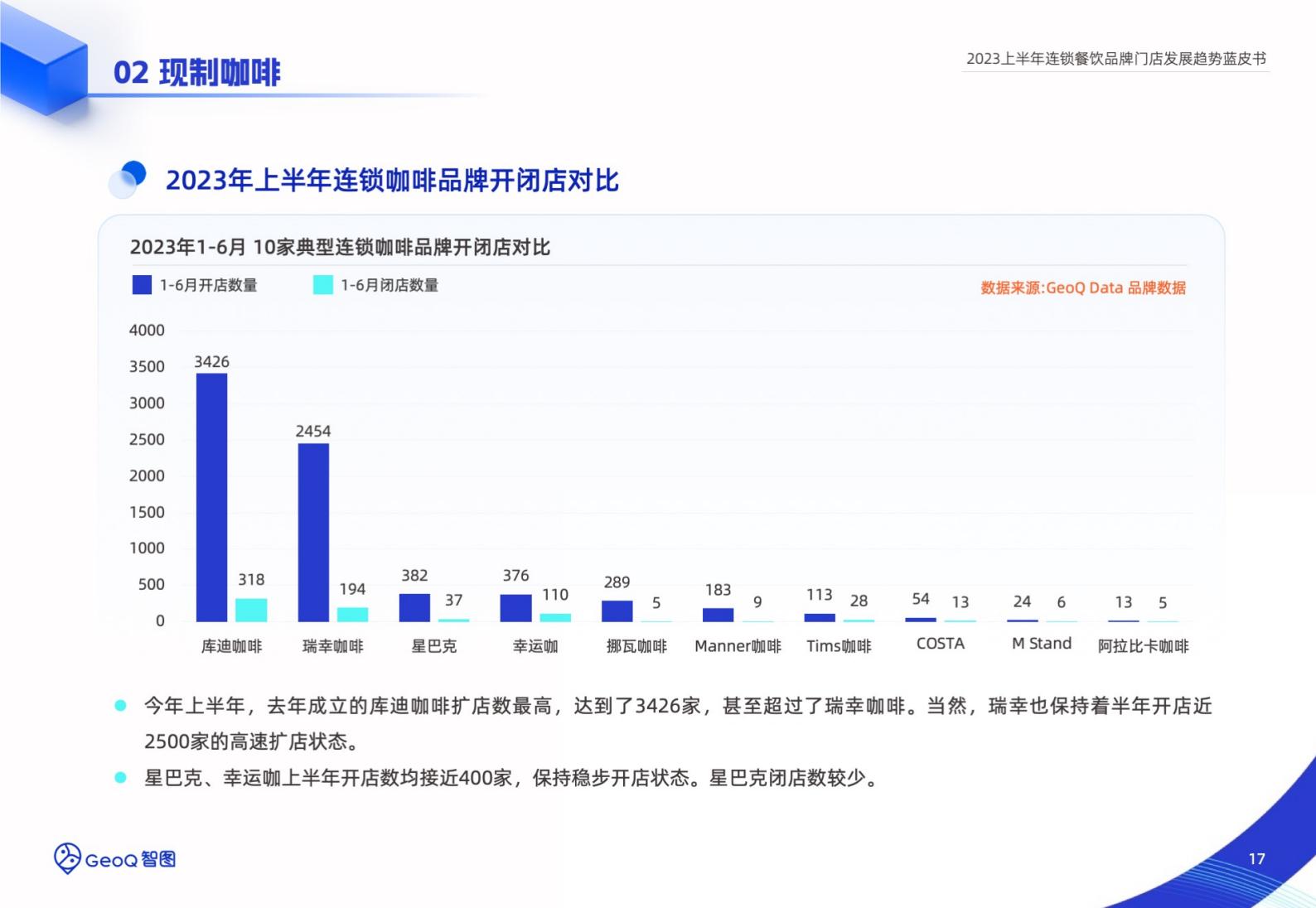This screenshot has height=908, width=1316.
Task: Select heading '2023年上半年连锁咖啡品牌开闭店对比'
Action: click(x=392, y=181)
